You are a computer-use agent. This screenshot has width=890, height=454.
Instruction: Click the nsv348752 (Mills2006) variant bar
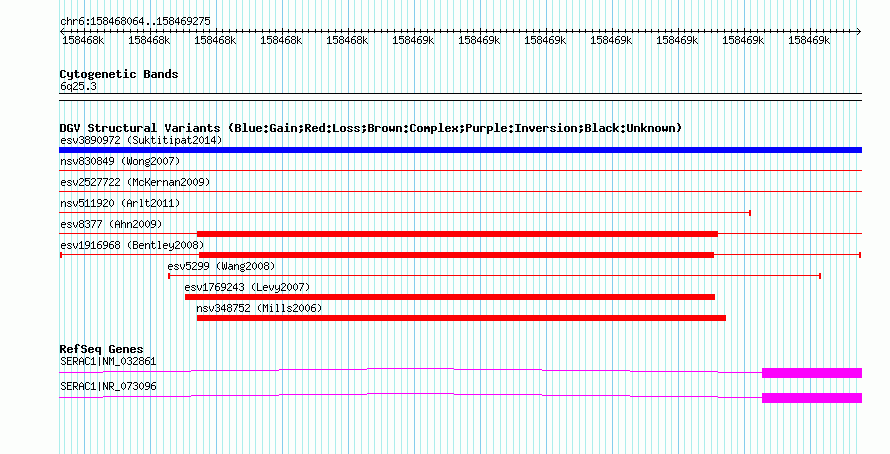tap(461, 318)
